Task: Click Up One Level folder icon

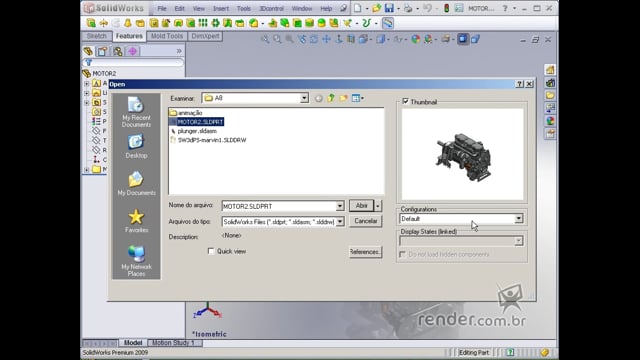Action: (x=331, y=98)
